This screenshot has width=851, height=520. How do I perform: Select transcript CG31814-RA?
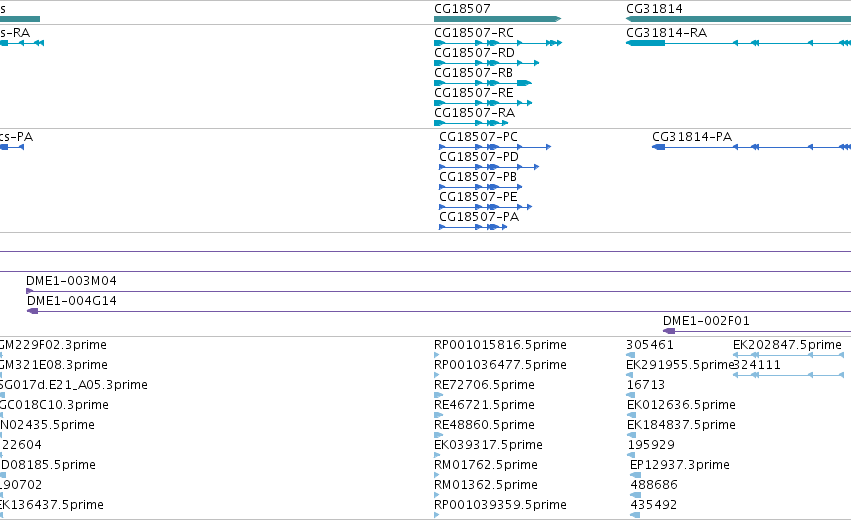666,33
